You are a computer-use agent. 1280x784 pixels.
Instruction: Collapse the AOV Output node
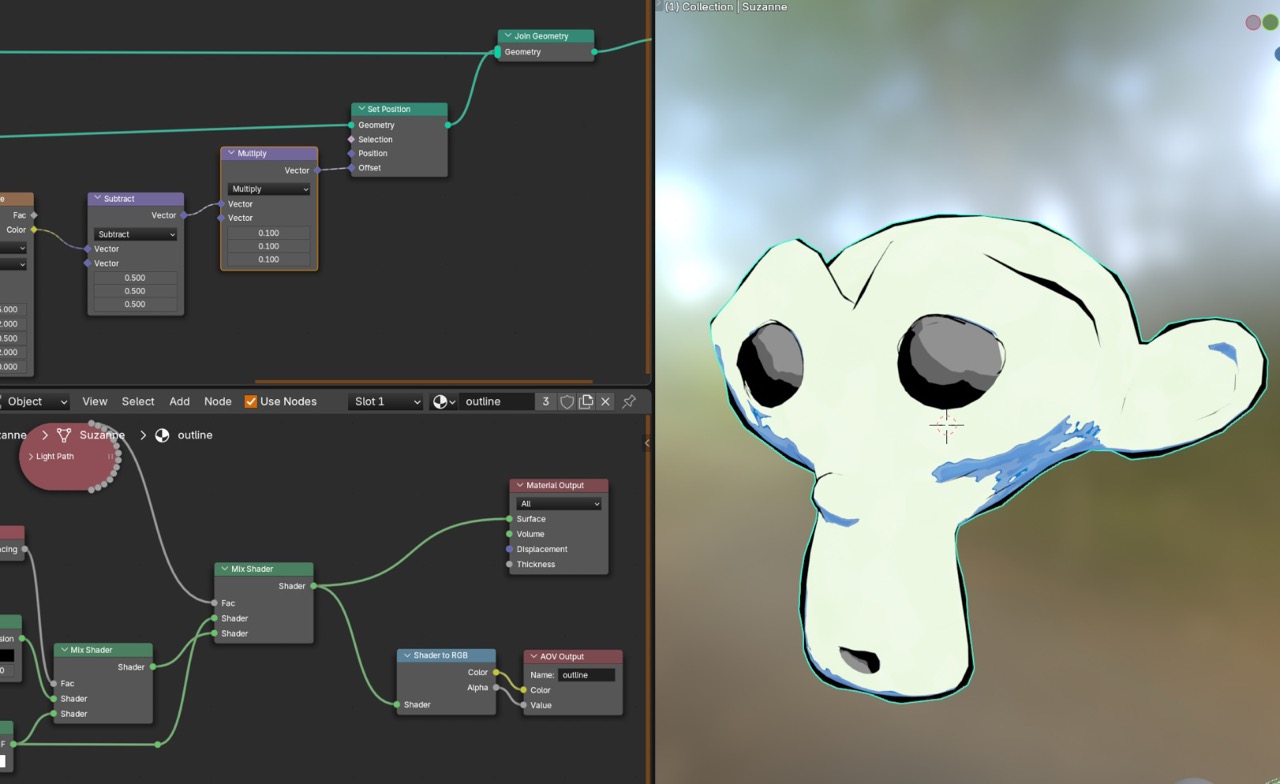coord(534,656)
